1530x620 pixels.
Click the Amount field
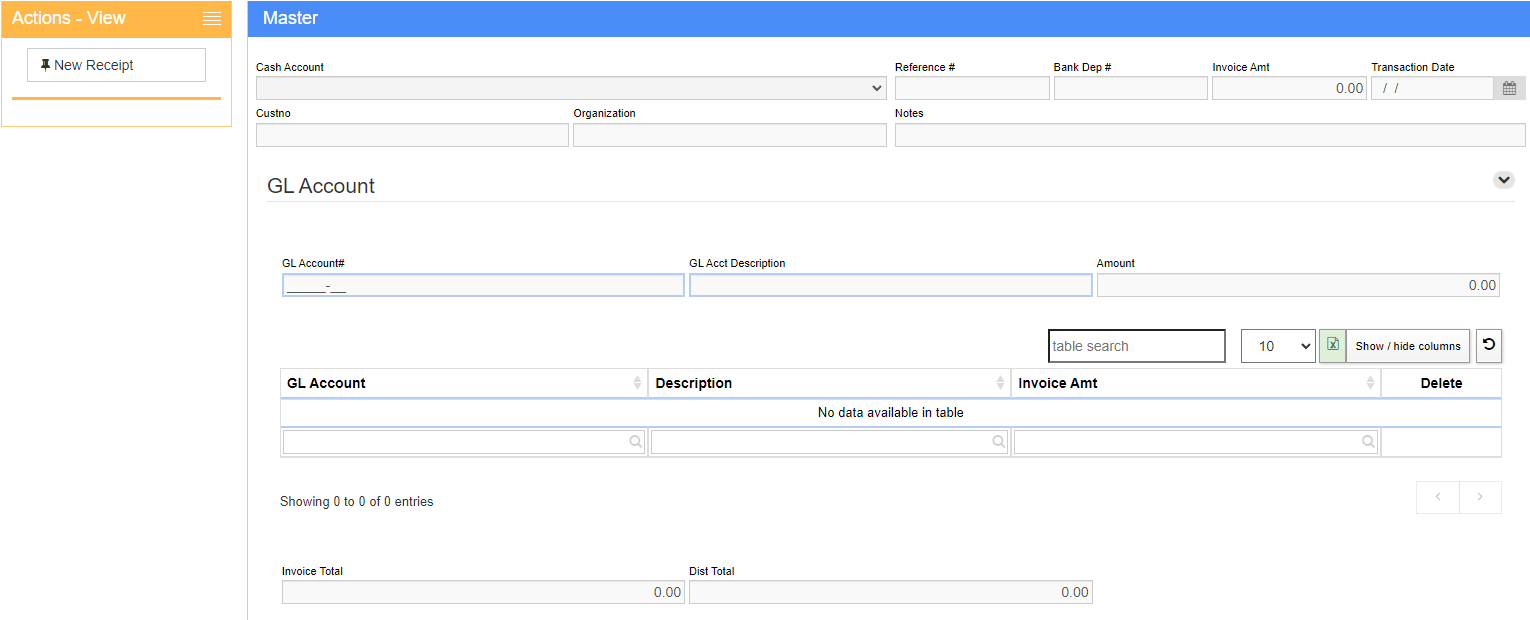(x=1299, y=285)
